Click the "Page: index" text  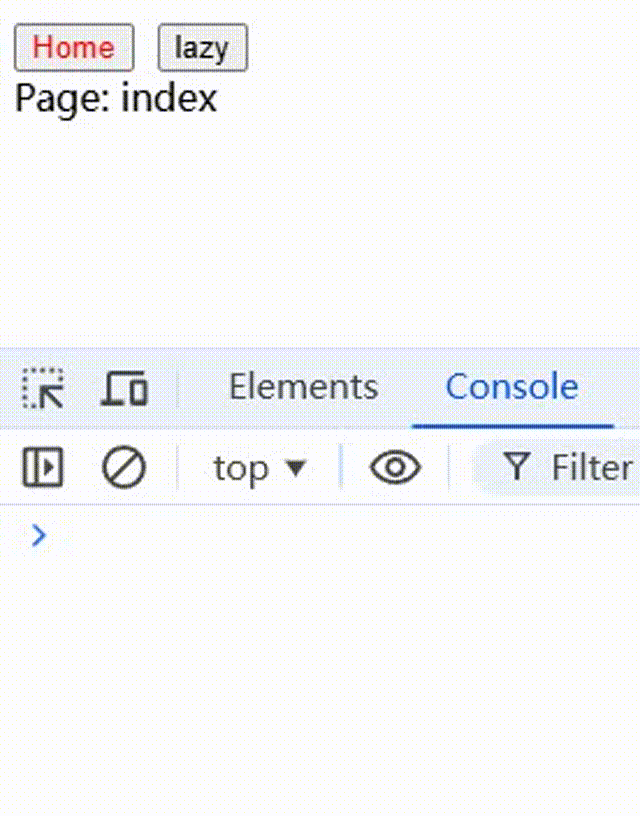(115, 98)
